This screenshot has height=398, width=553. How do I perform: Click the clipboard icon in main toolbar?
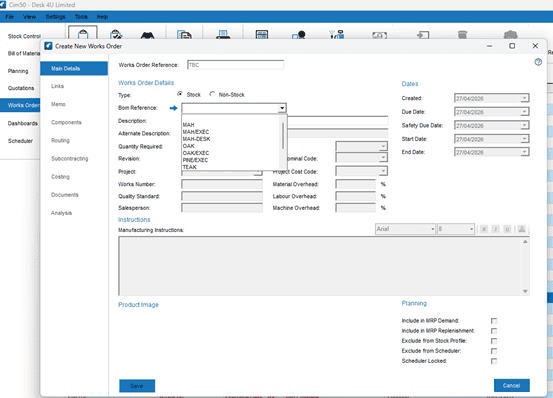(83, 34)
